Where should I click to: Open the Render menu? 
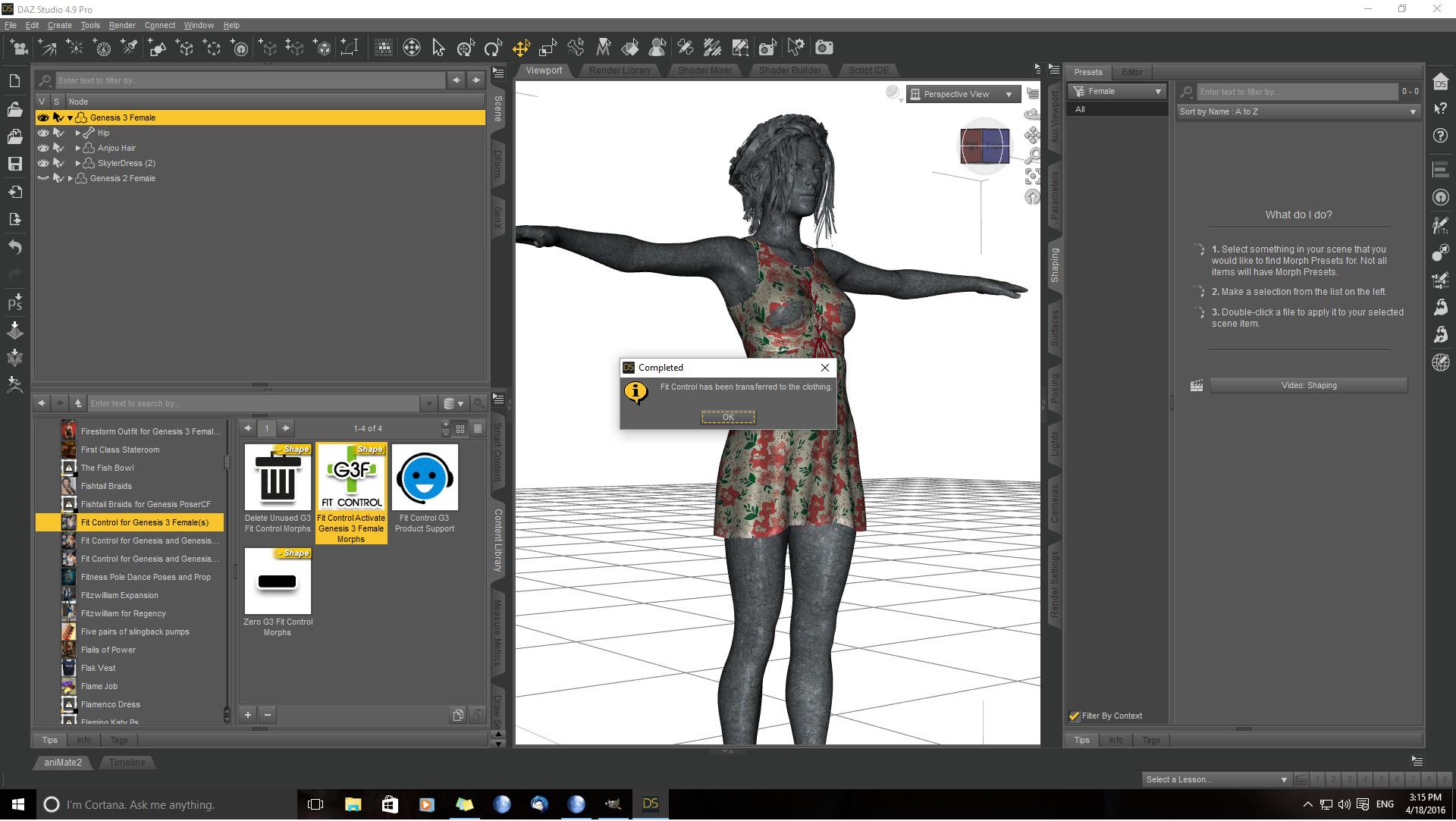click(121, 25)
